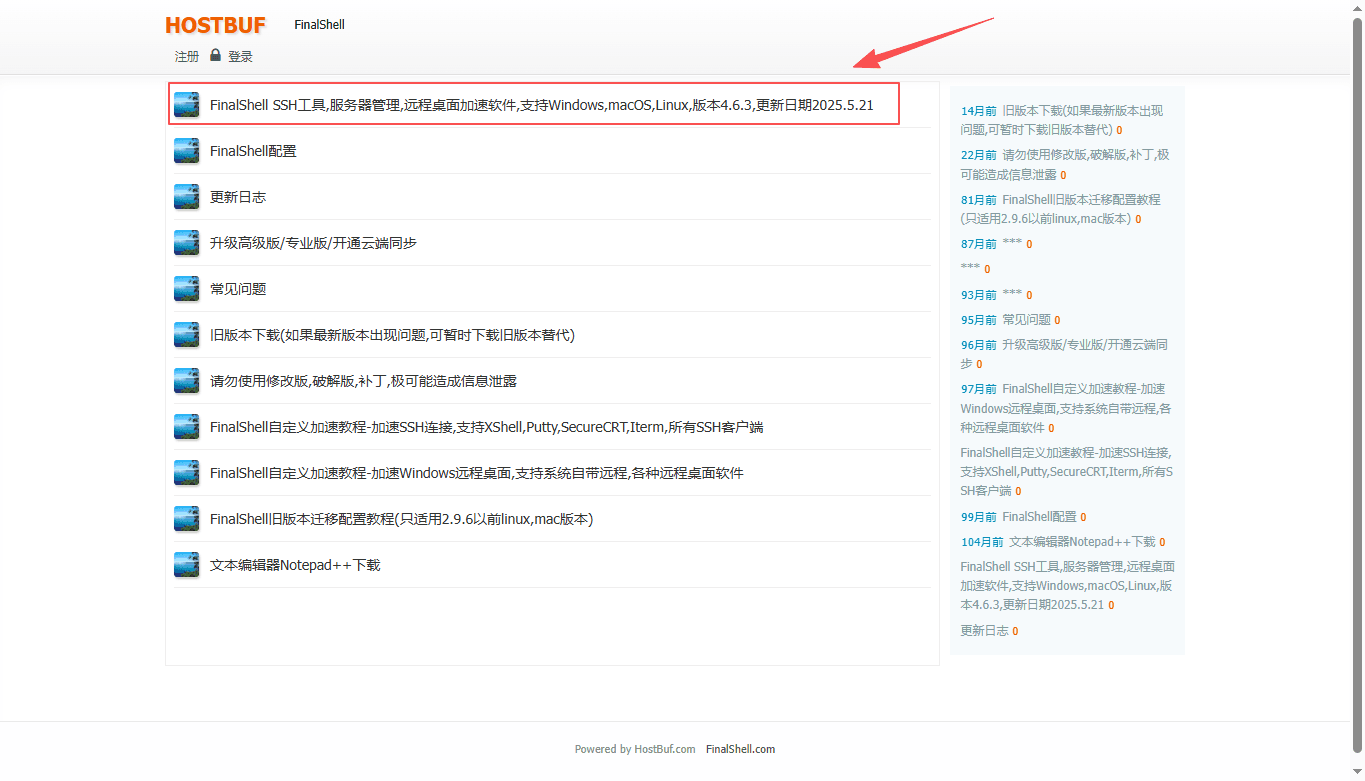Click the sidebar 常见问题 link
Image resolution: width=1365 pixels, height=781 pixels.
[x=1026, y=320]
